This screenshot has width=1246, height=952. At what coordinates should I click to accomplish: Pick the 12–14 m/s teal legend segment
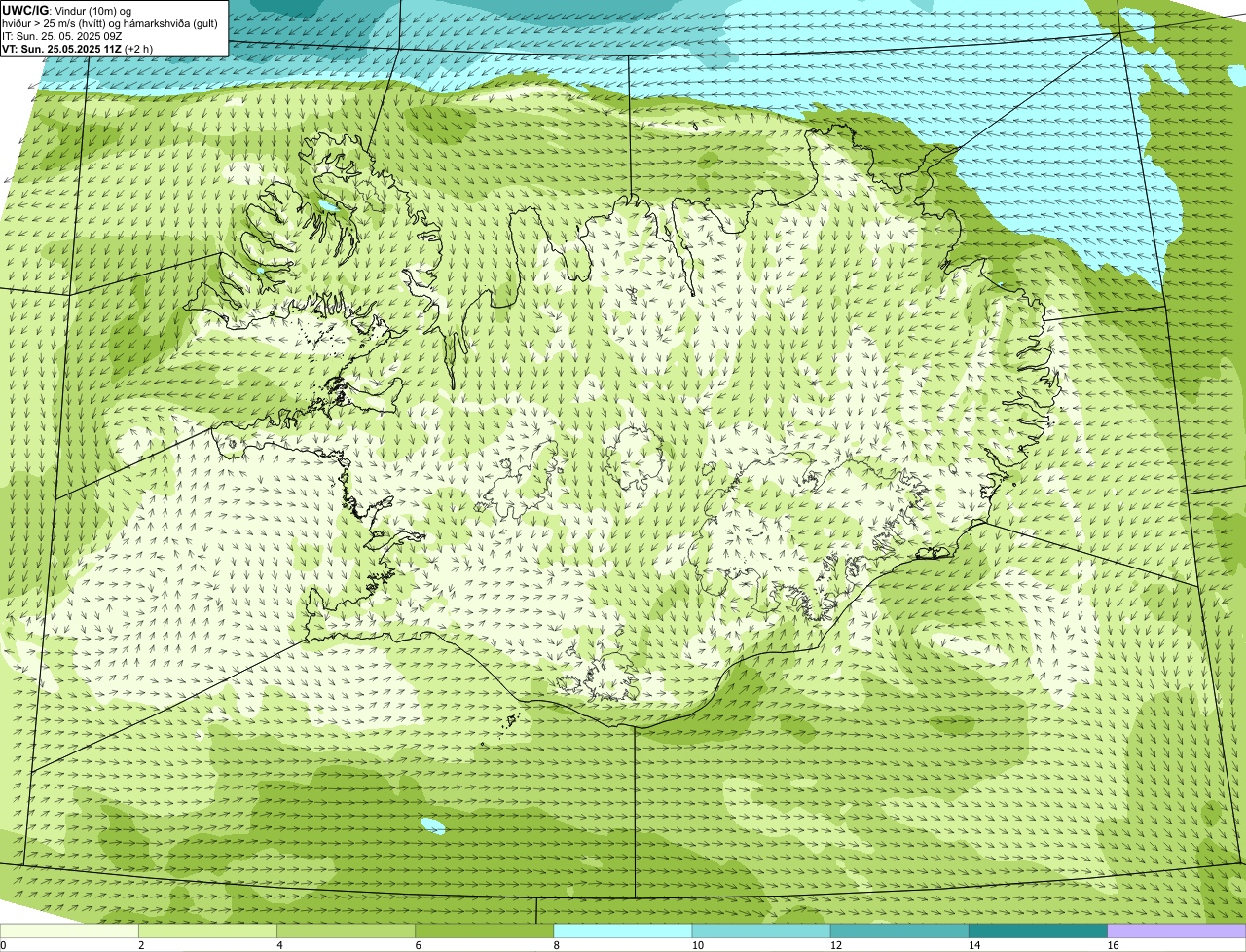[900, 931]
